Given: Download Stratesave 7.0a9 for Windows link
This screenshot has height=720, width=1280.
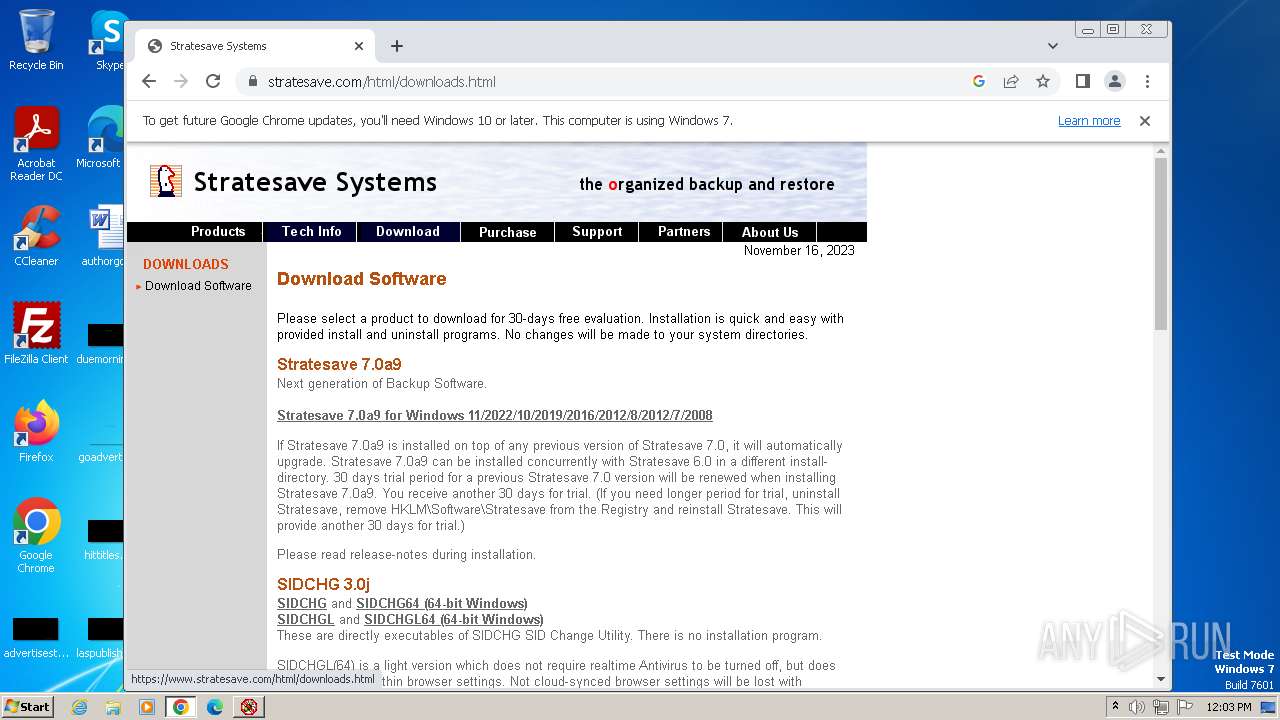Looking at the screenshot, I should 495,415.
